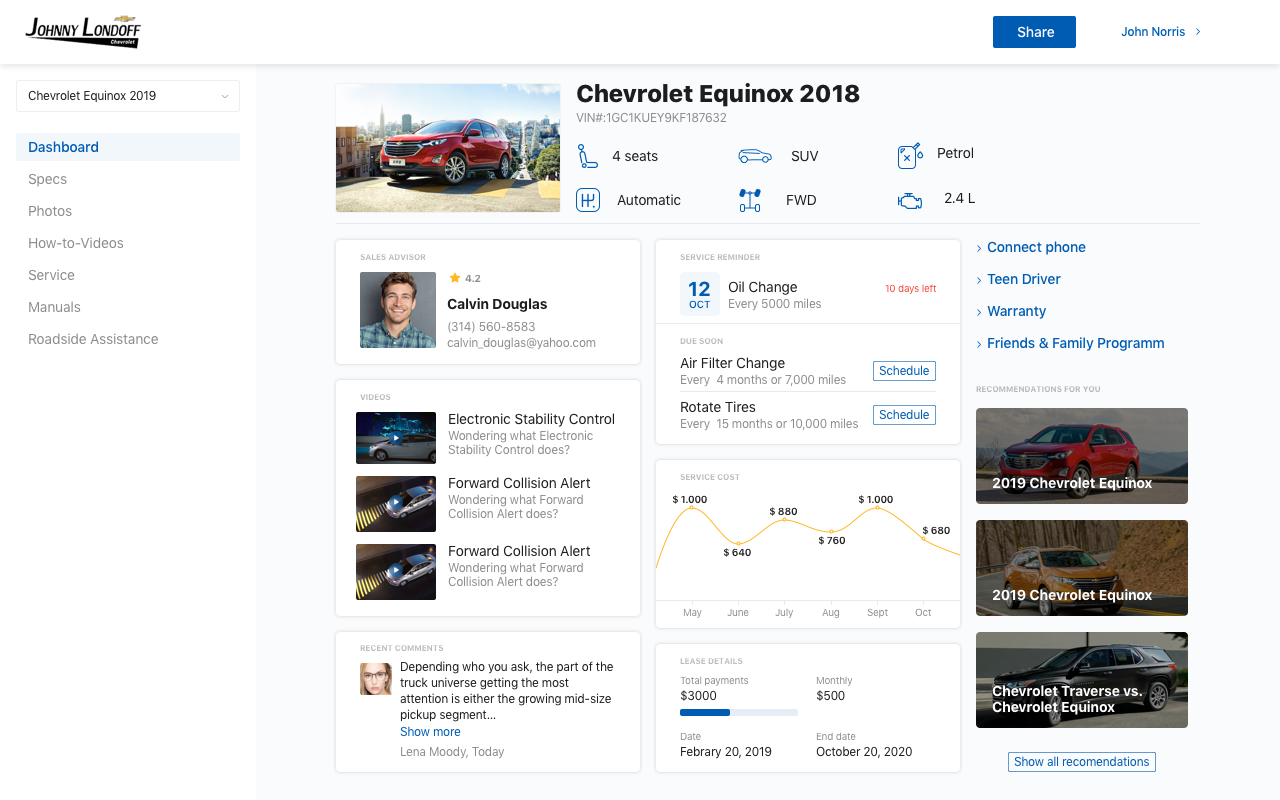Click the drivetrain icon beside FWD

click(750, 200)
